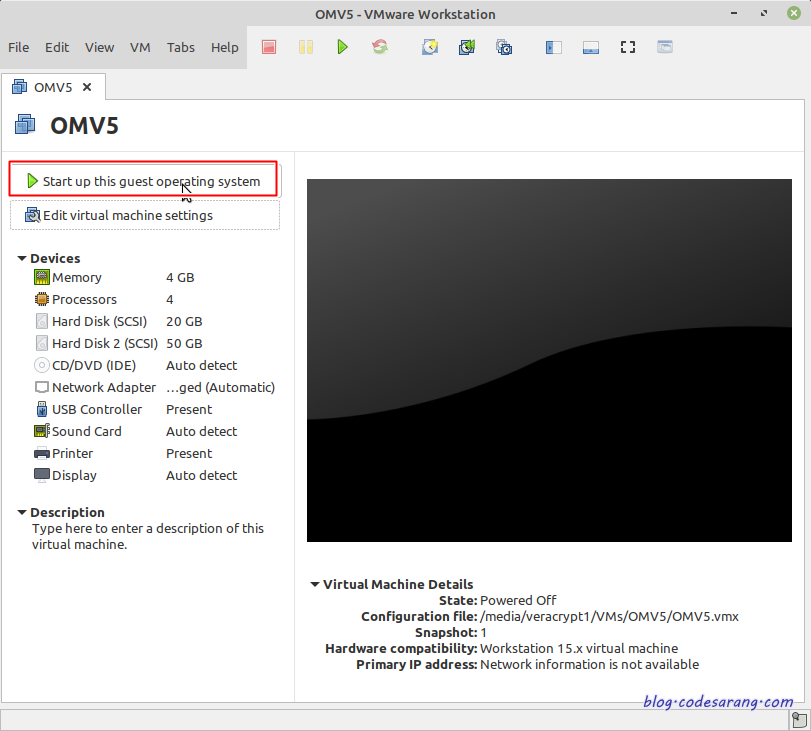Click the Hard Disk 2 (SCSI) icon

click(x=41, y=343)
